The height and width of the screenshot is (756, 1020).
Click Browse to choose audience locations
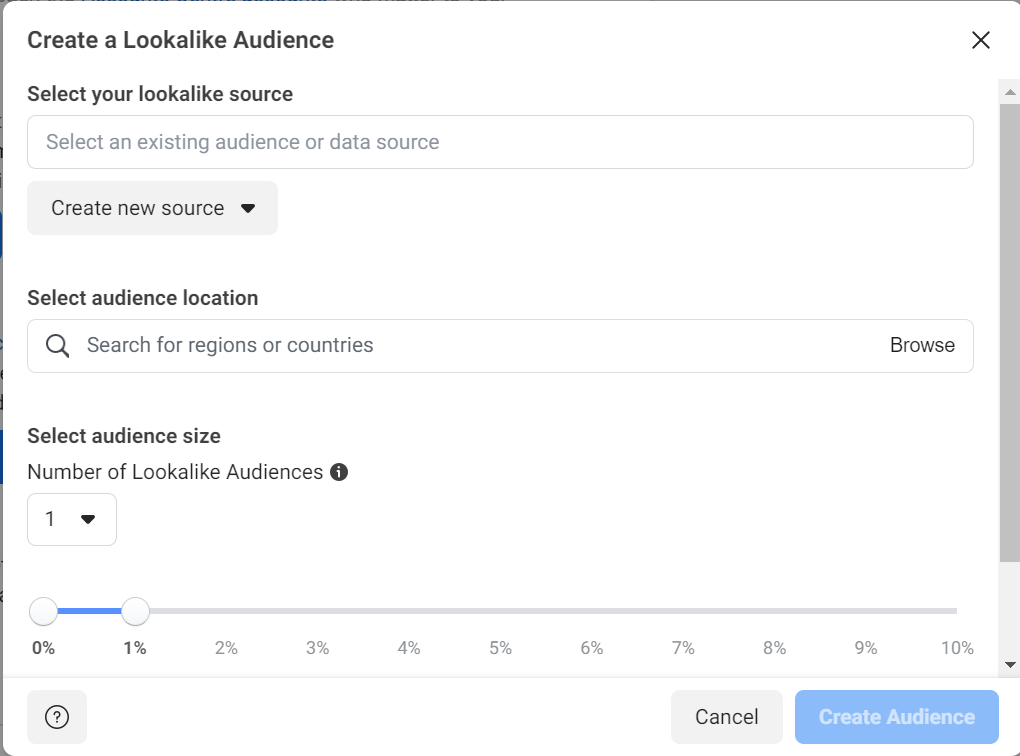(x=923, y=345)
